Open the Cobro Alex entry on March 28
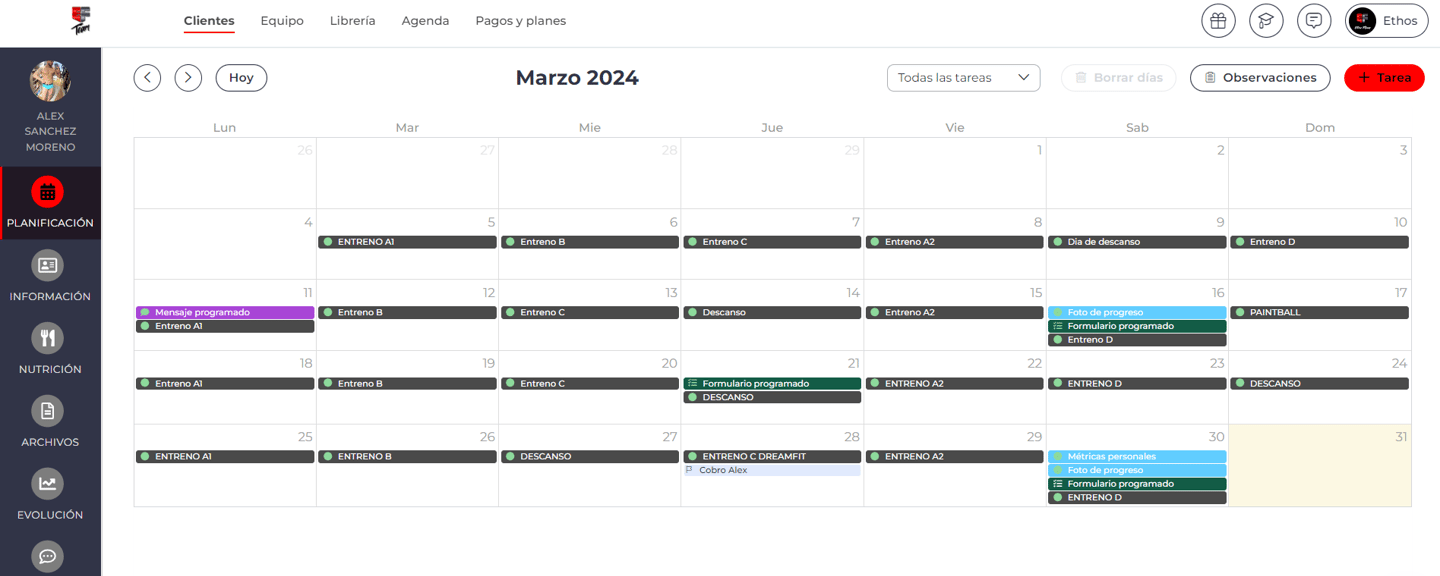 click(772, 470)
